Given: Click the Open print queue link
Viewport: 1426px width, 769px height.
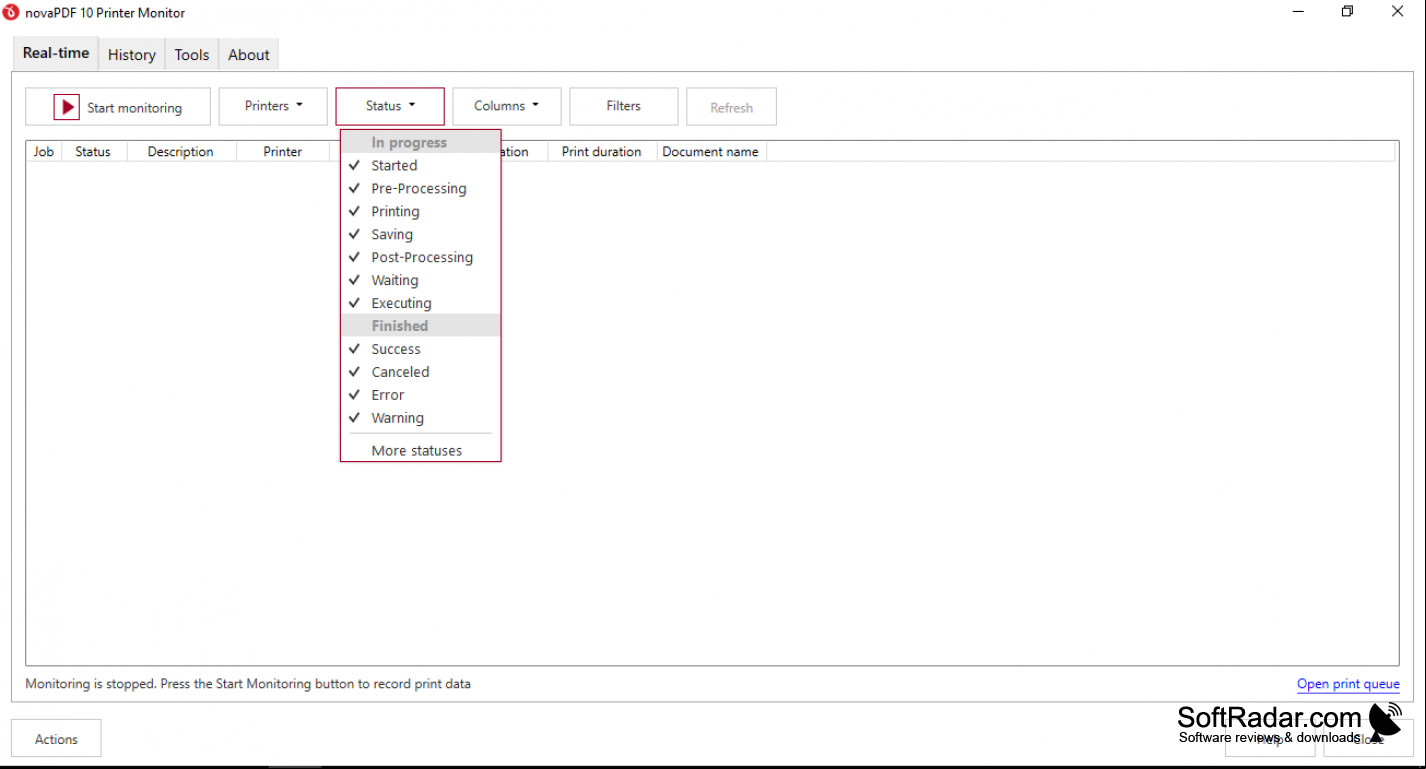Looking at the screenshot, I should click(x=1348, y=684).
